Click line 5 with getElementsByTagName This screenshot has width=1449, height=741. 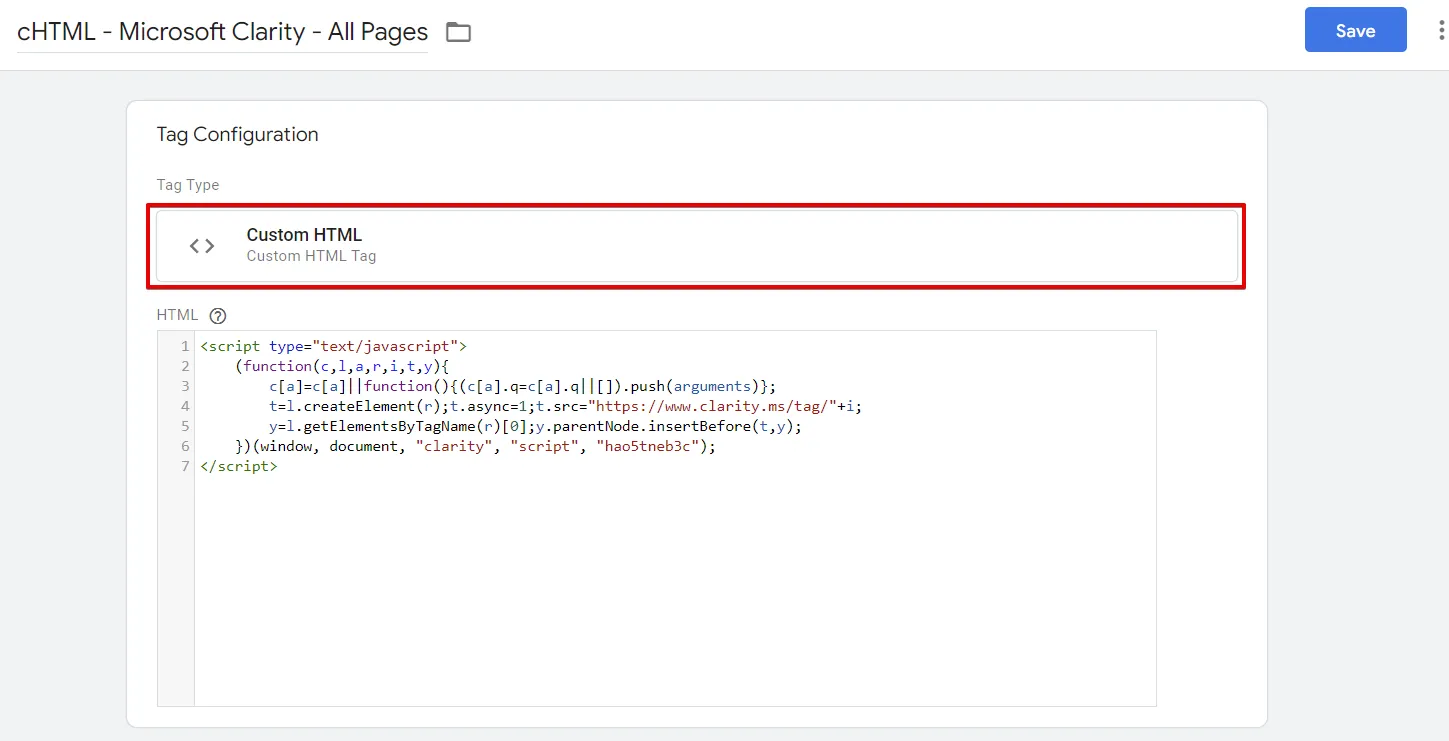pos(535,426)
